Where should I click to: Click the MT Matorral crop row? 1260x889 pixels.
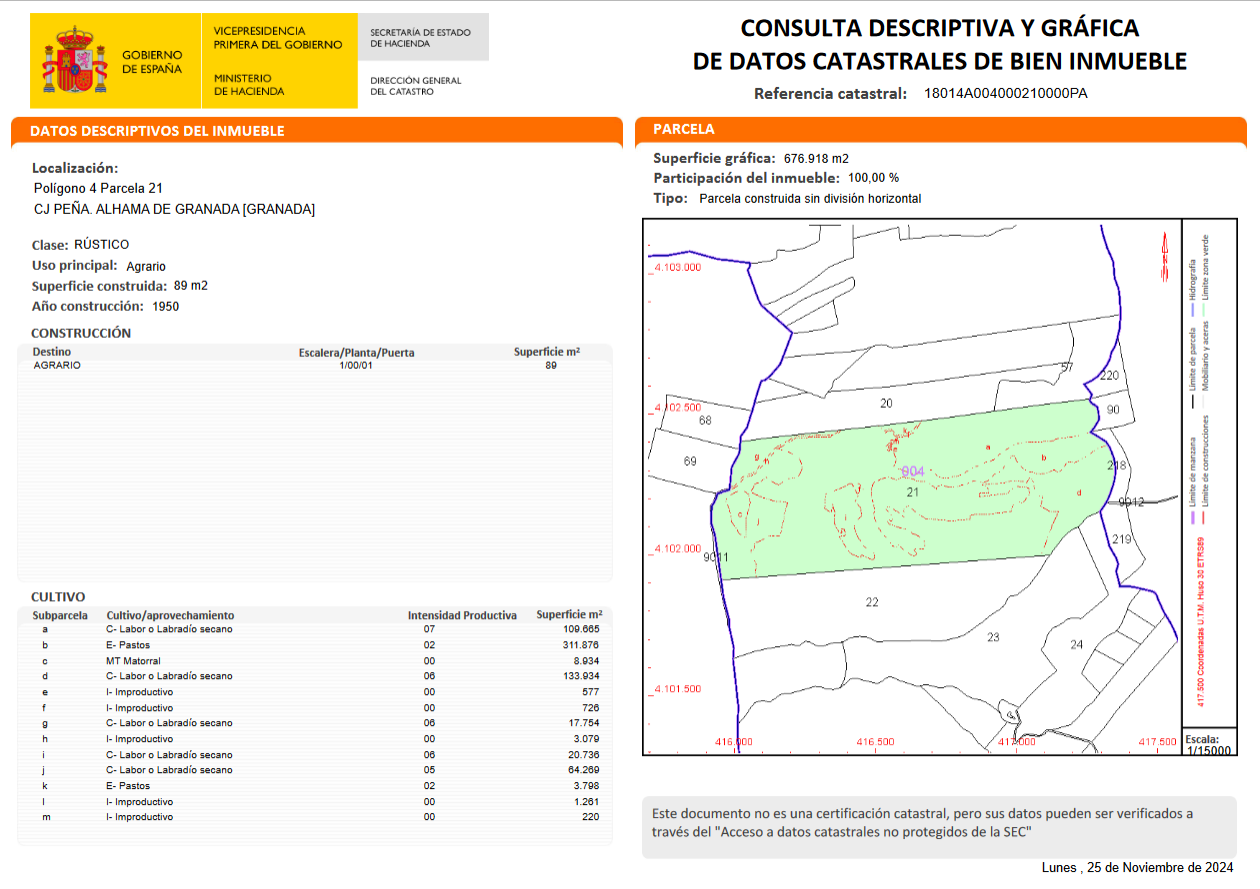click(133, 661)
